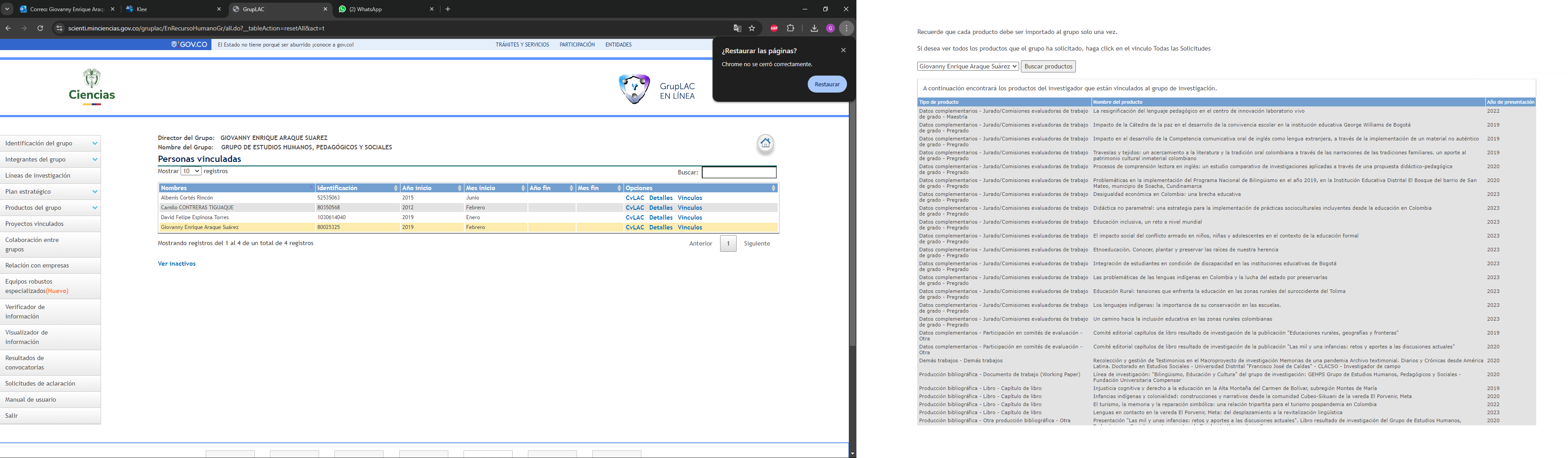
Task: Open the Adblock Plus extension icon
Action: (774, 28)
